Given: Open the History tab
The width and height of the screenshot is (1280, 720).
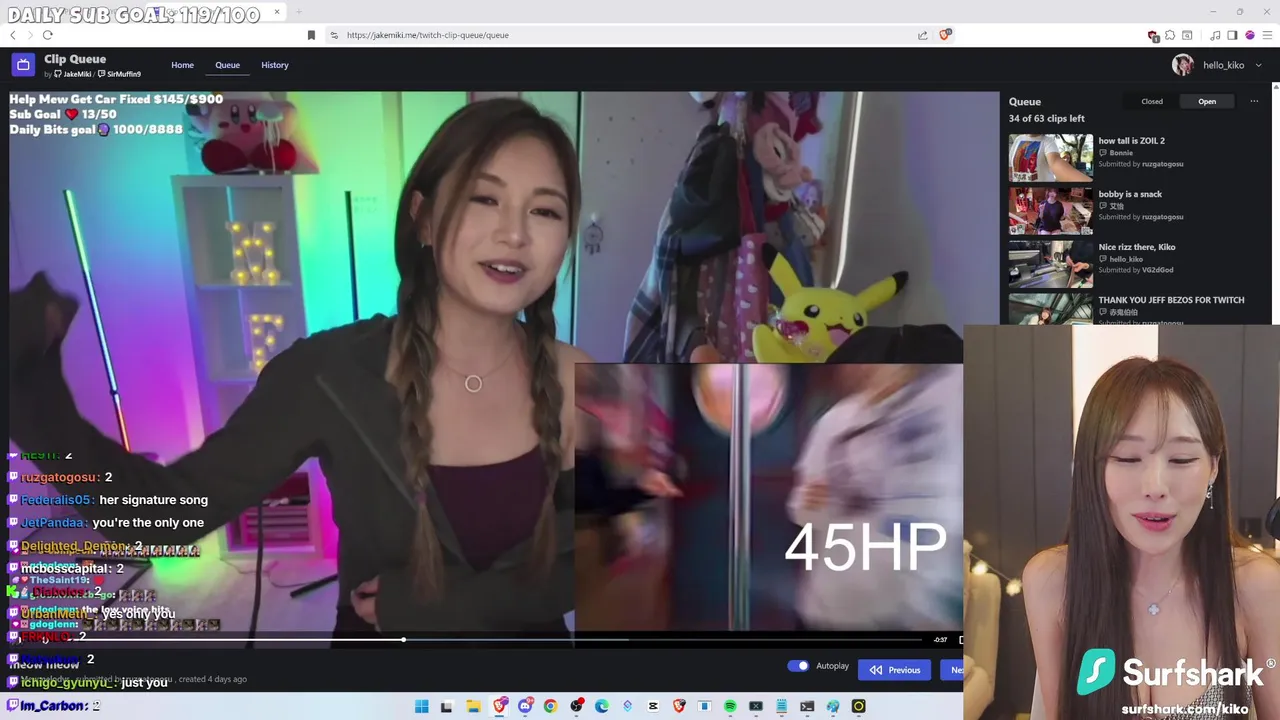Looking at the screenshot, I should pos(275,65).
